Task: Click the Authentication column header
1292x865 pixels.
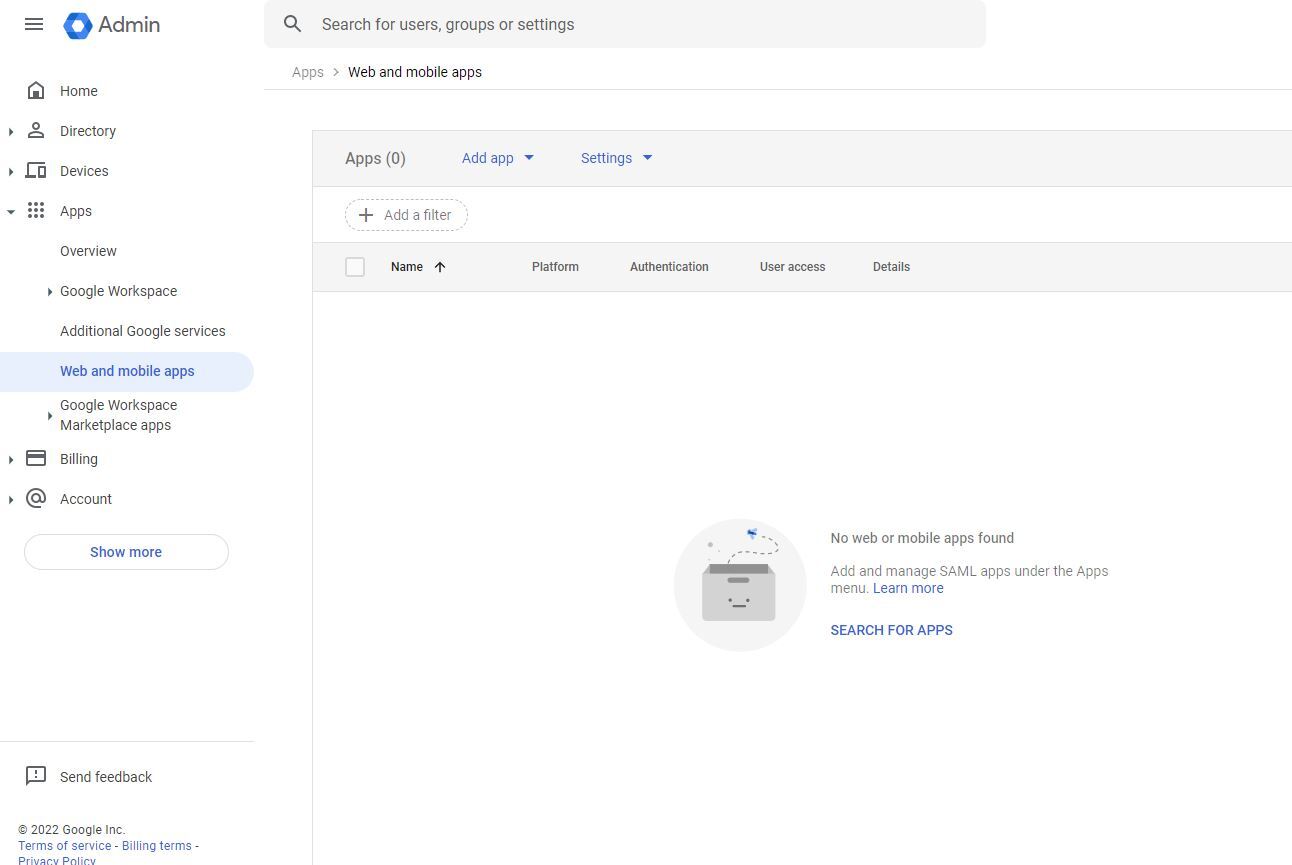Action: 669,267
